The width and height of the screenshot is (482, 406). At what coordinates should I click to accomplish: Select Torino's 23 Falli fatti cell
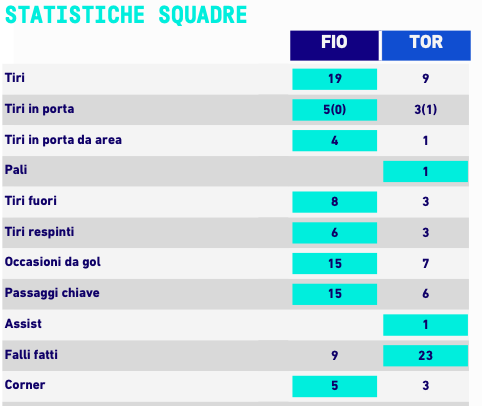coord(426,356)
